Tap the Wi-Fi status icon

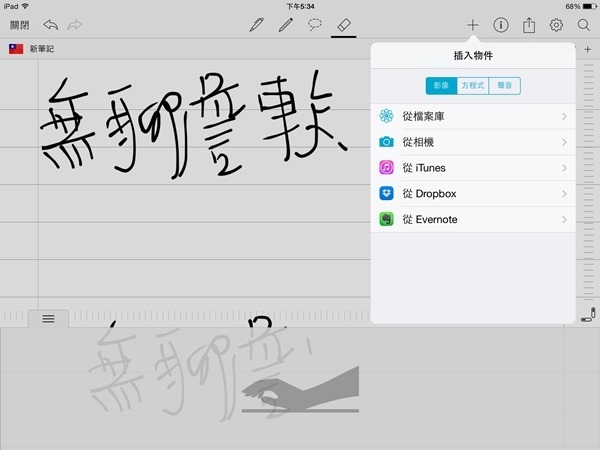point(25,6)
